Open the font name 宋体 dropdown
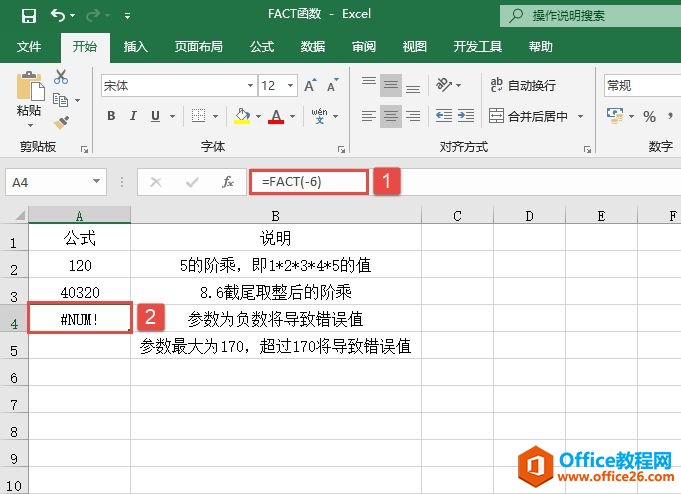The height and width of the screenshot is (494, 681). (250, 86)
